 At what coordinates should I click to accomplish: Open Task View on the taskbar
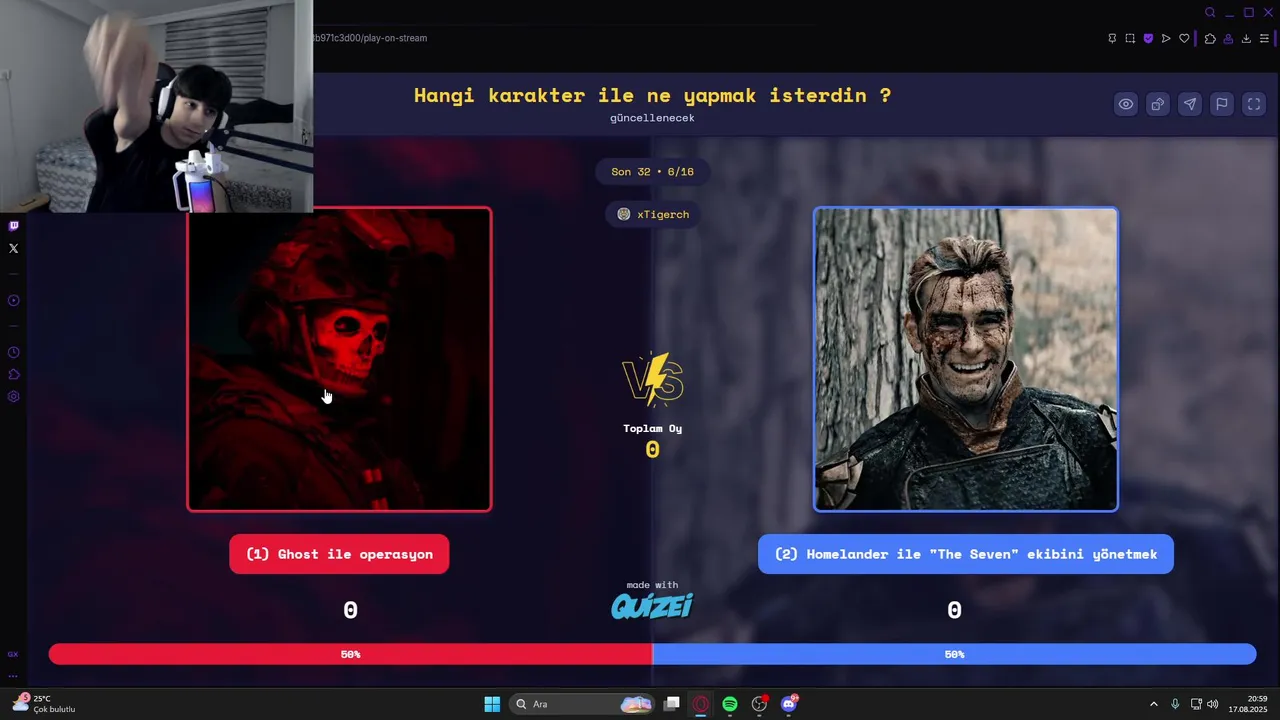pyautogui.click(x=672, y=704)
